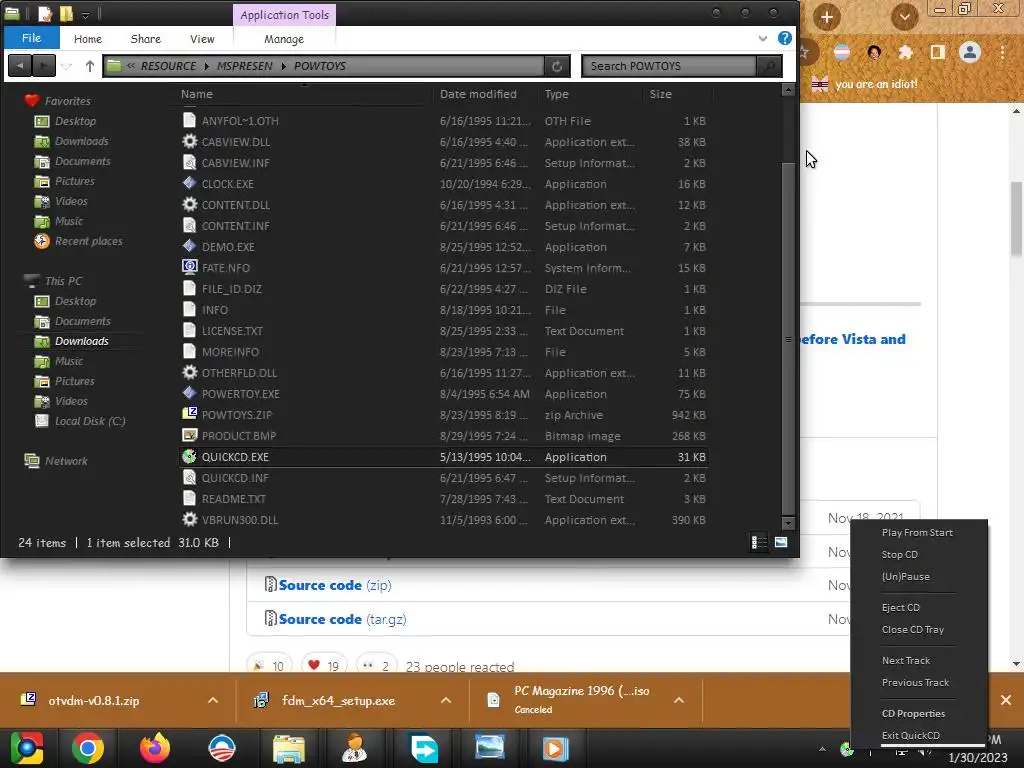The width and height of the screenshot is (1024, 768).
Task: Select the PRODUCT.BMP bitmap icon
Action: pos(189,435)
